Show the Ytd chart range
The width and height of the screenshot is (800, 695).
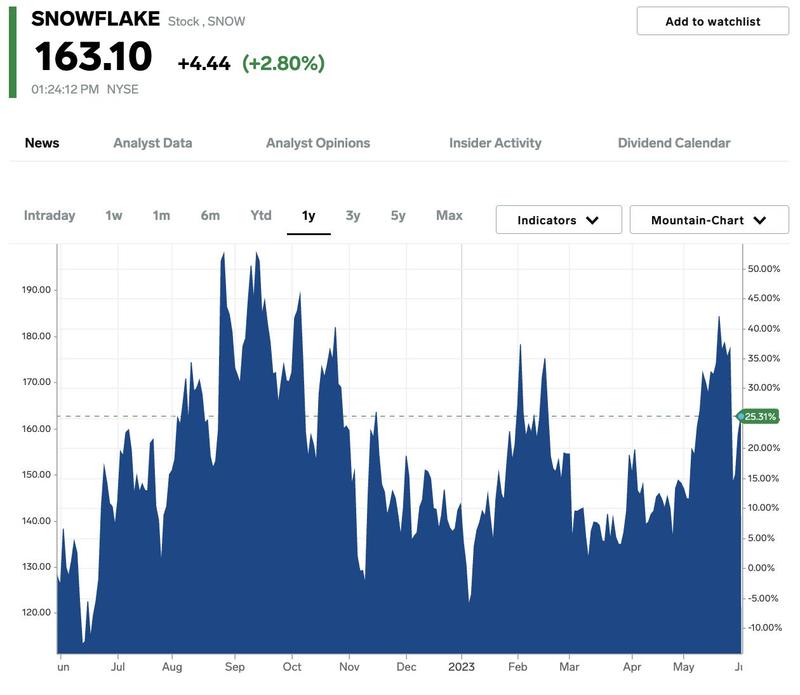[x=261, y=215]
